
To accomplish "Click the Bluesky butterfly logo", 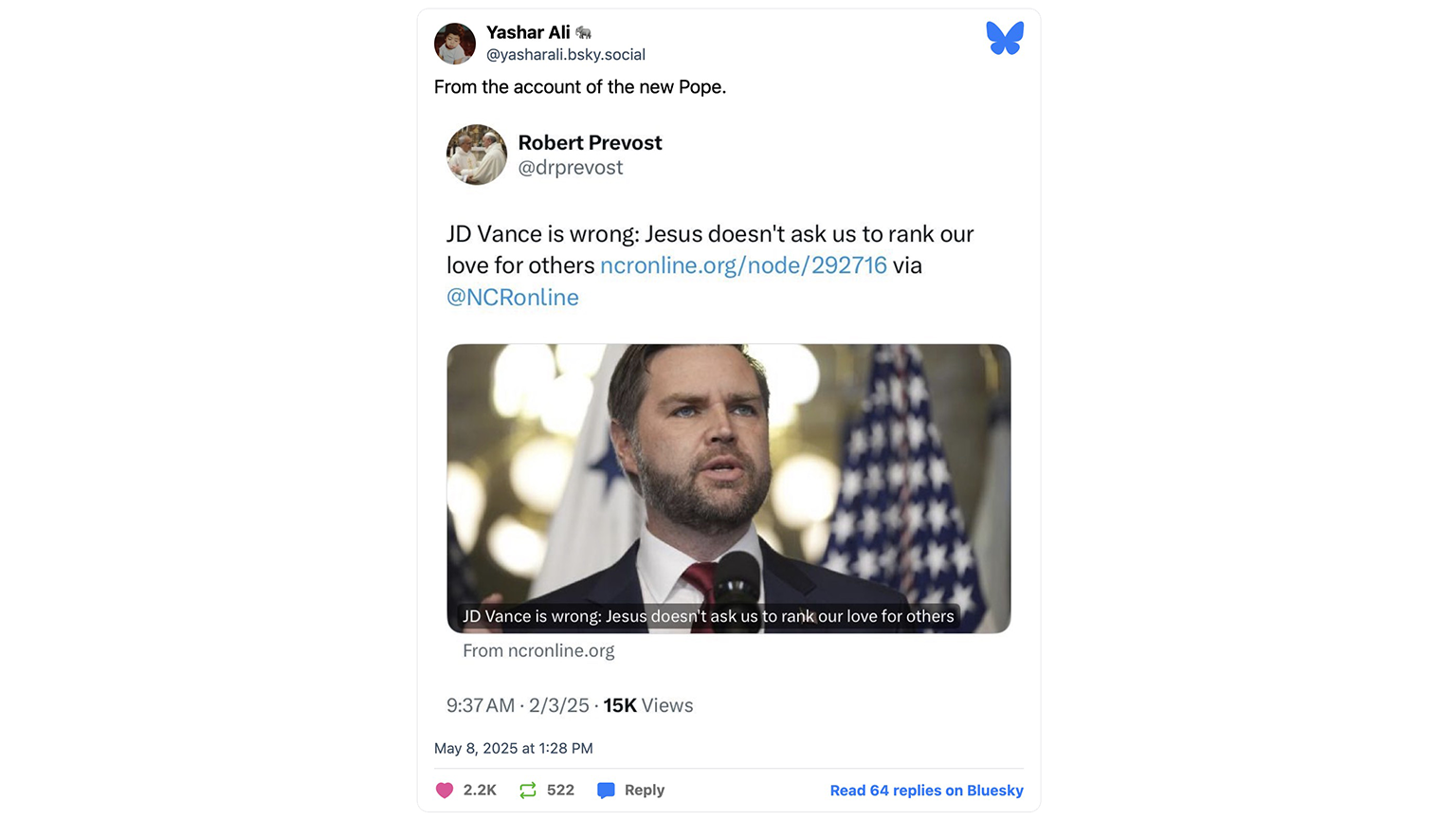I will tap(1005, 38).
